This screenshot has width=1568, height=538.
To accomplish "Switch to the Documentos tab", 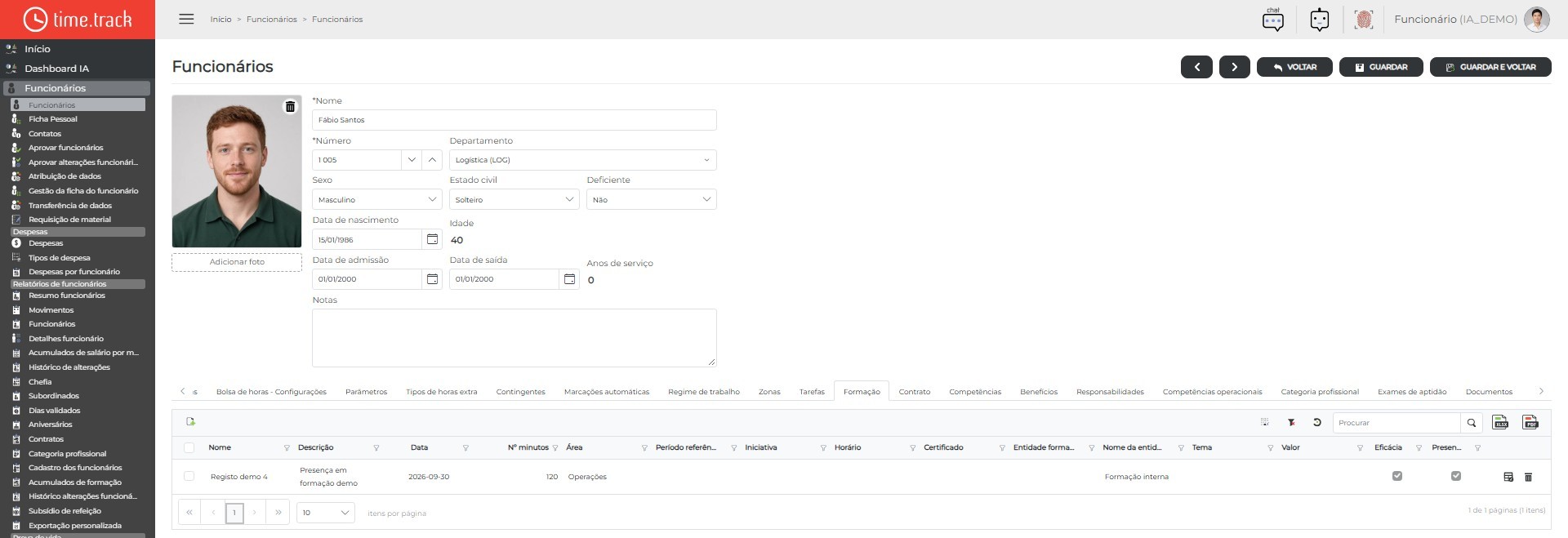I will [x=1489, y=392].
